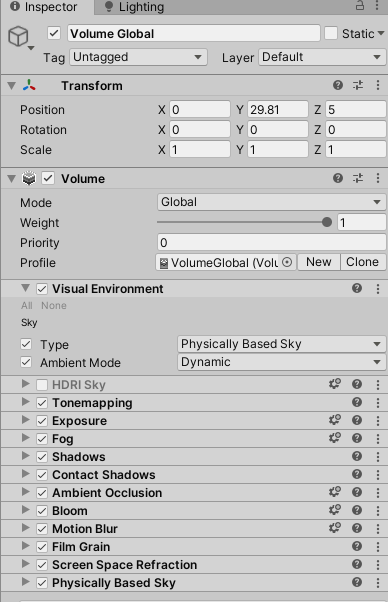
Task: Click the GameObject cube icon selector
Action: point(18,37)
